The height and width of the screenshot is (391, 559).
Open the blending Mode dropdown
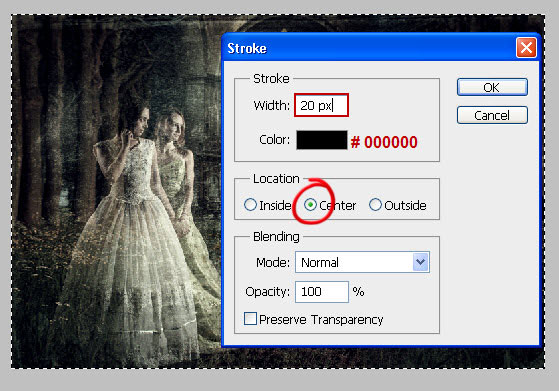click(x=362, y=262)
